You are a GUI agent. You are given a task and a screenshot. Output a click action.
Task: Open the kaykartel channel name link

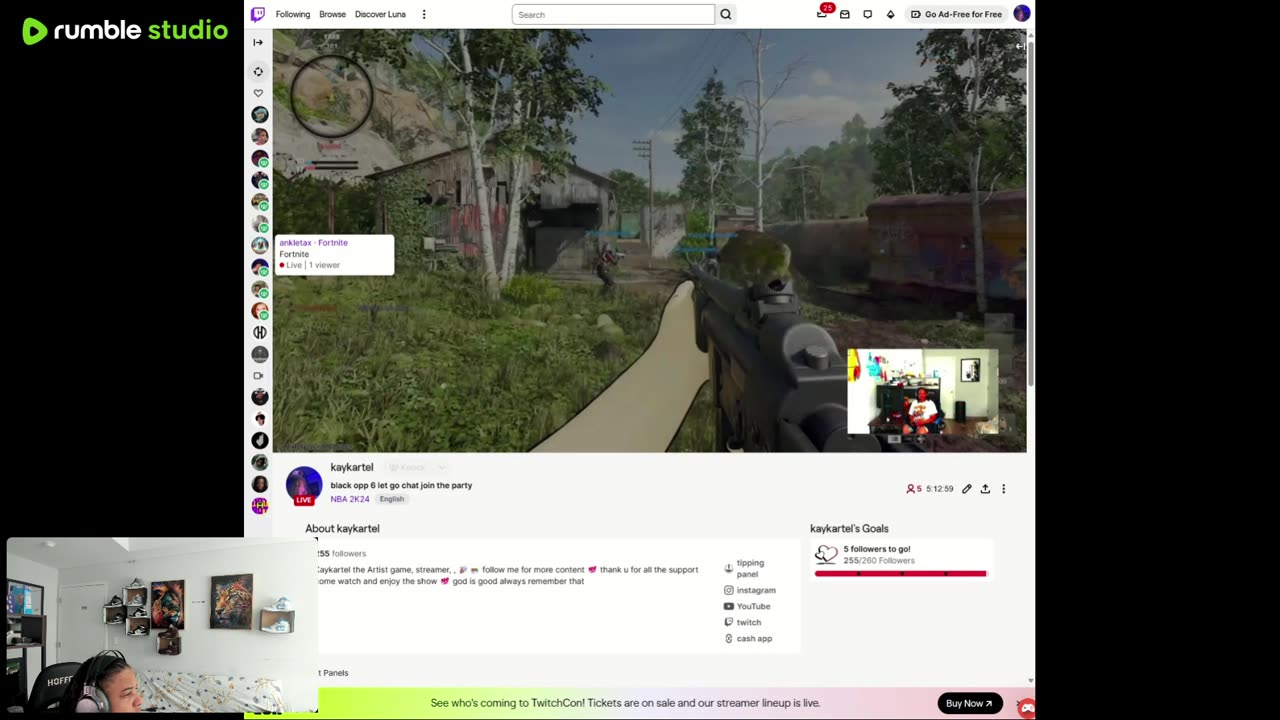point(352,467)
